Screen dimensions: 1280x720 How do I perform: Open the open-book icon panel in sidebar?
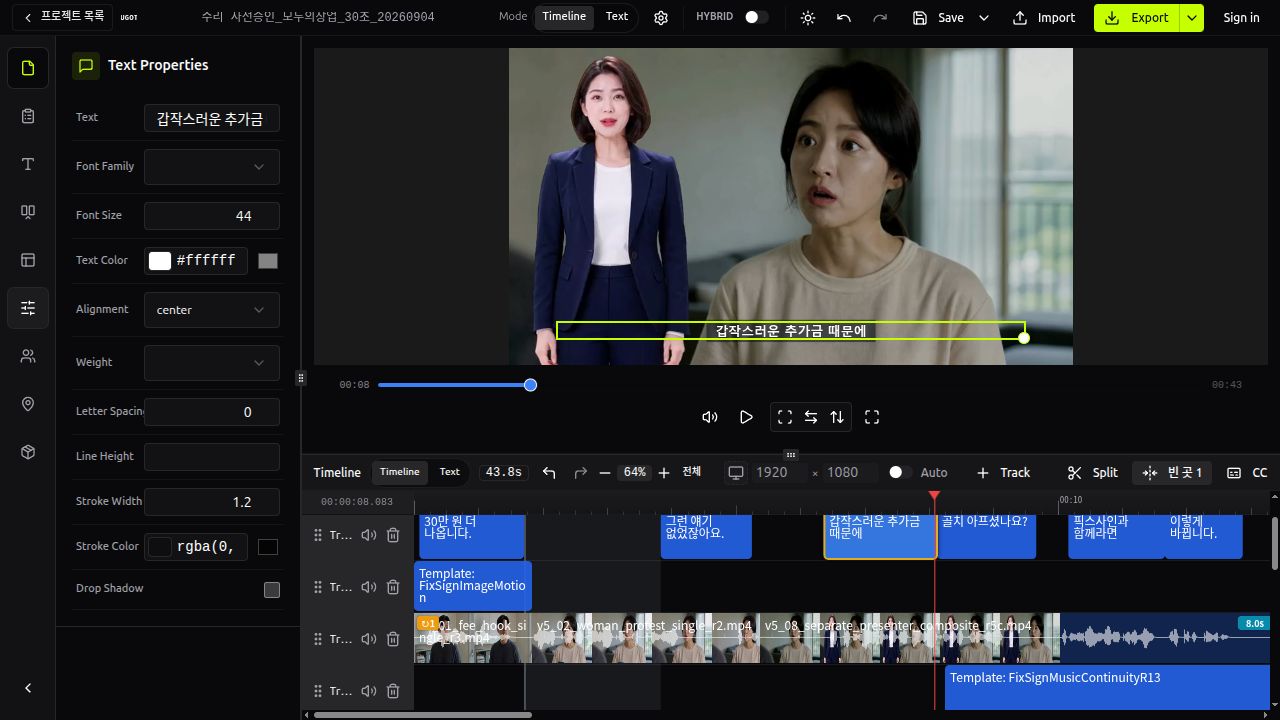28,212
